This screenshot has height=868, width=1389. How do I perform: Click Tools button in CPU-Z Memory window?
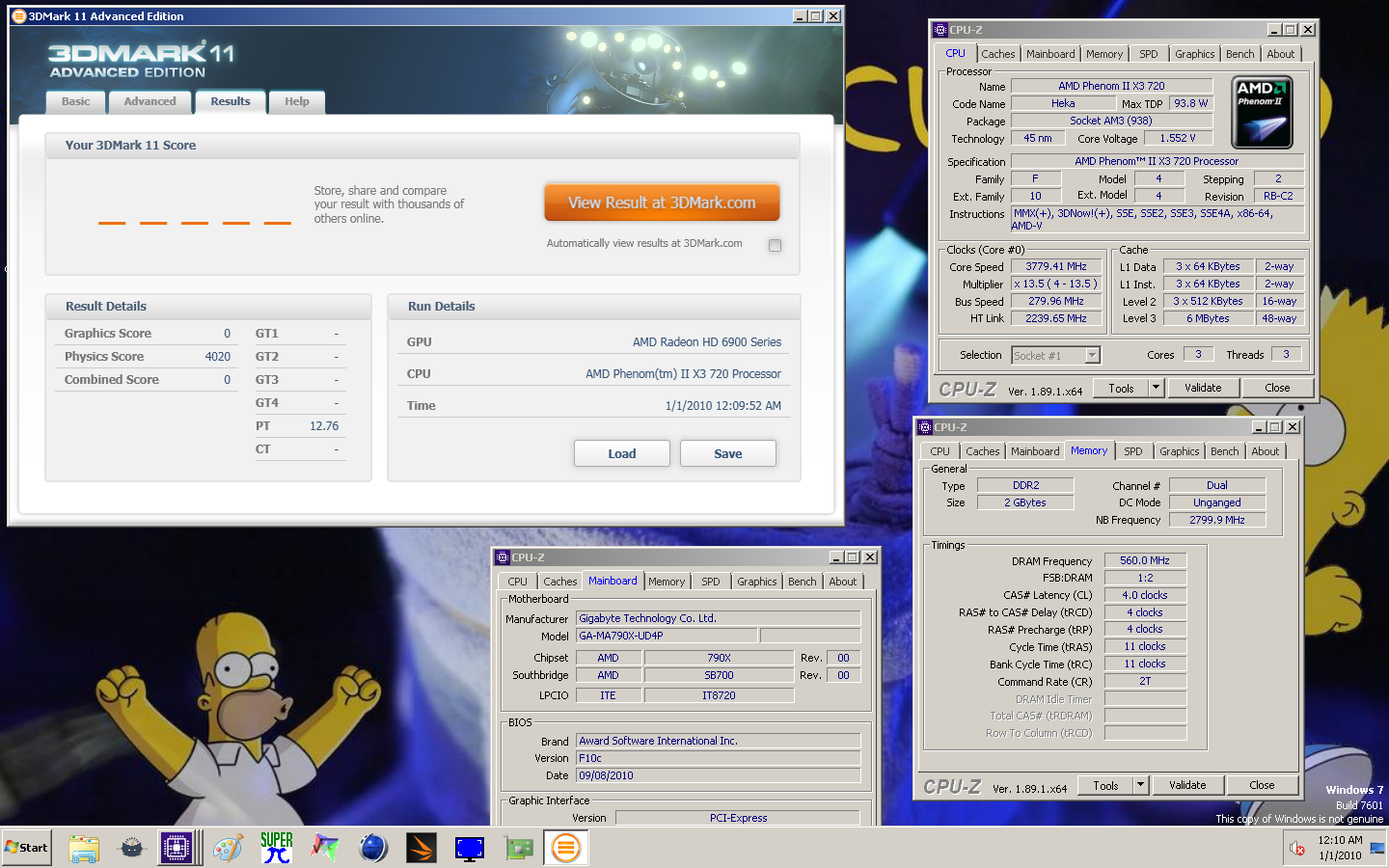point(1105,785)
